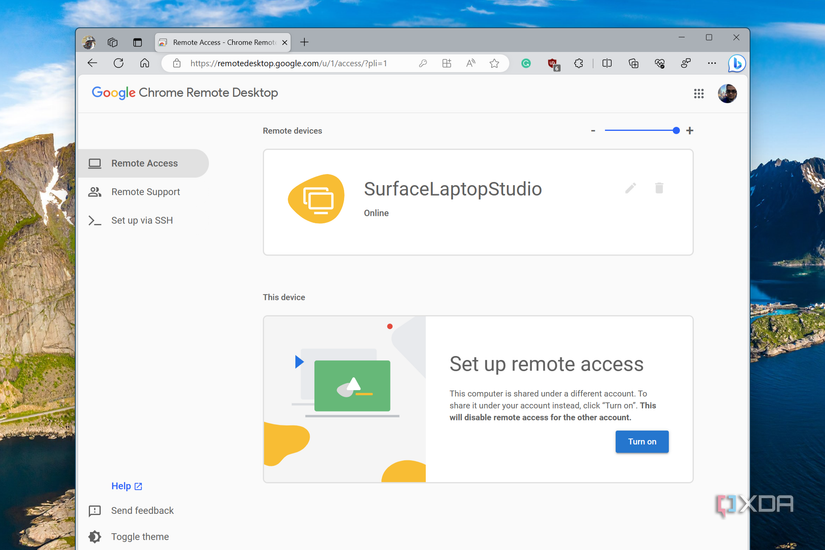
Task: Toggle theme from the sidebar
Action: click(129, 537)
